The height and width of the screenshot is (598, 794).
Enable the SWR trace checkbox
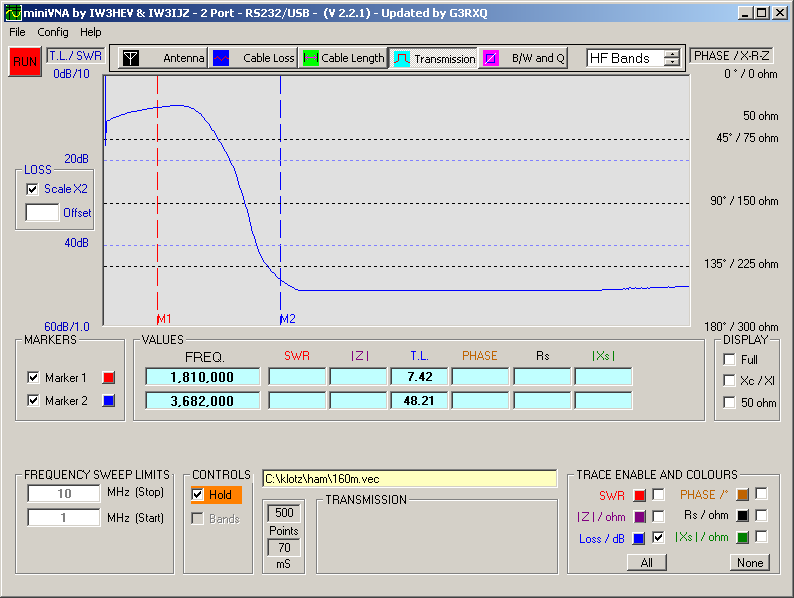click(x=658, y=494)
